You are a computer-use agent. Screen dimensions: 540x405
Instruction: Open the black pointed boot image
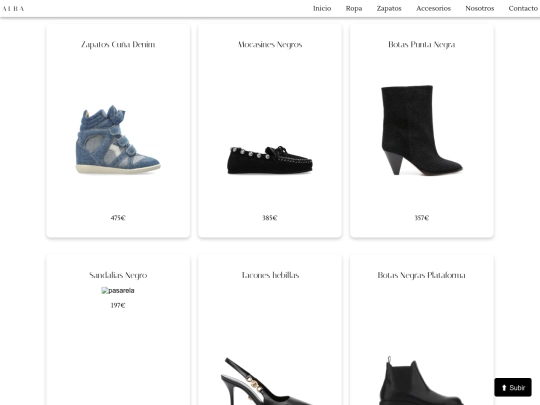coord(422,130)
